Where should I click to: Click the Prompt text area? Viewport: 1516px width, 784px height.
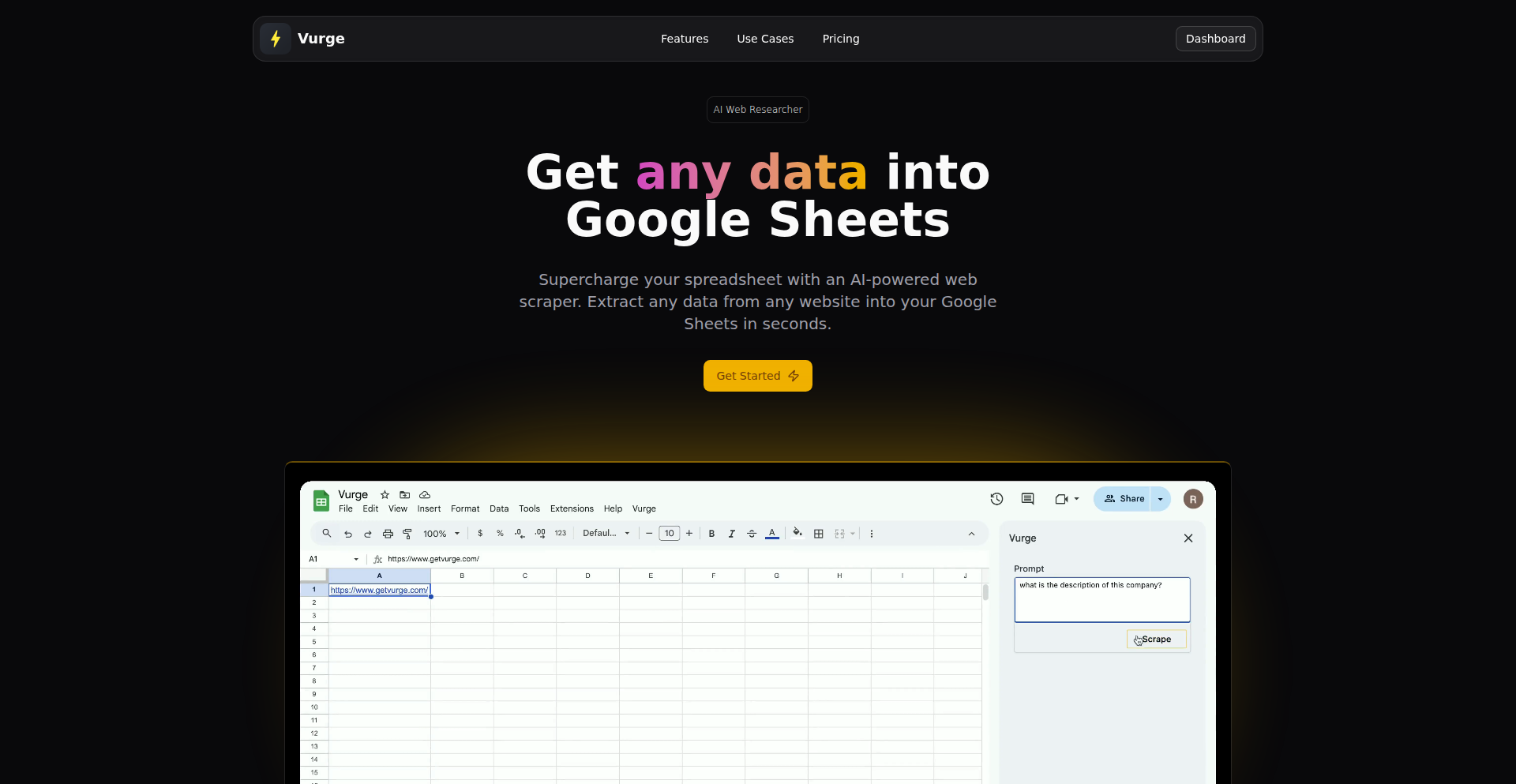click(1102, 600)
